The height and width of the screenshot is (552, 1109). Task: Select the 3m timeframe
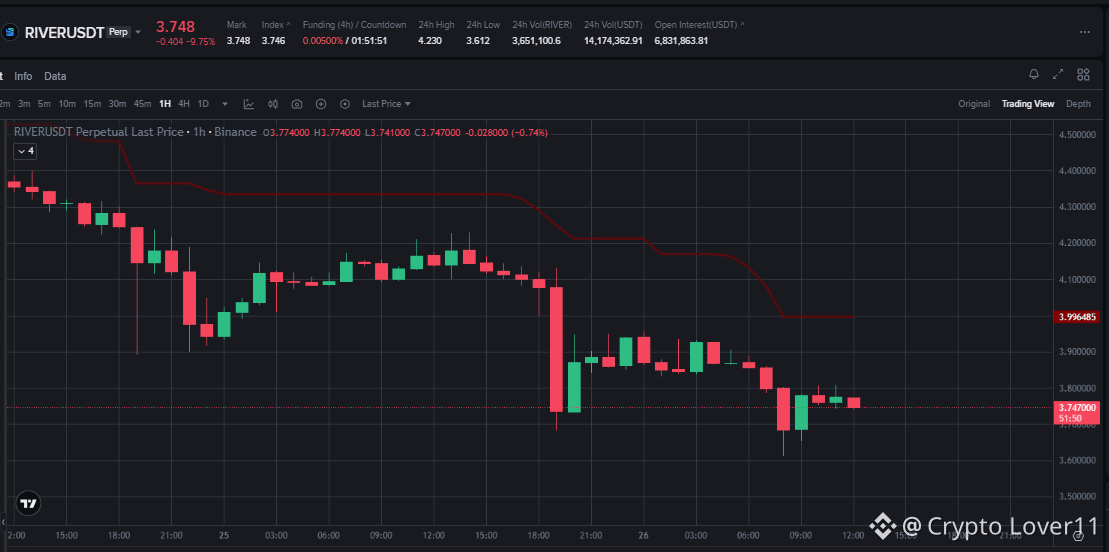[x=24, y=104]
